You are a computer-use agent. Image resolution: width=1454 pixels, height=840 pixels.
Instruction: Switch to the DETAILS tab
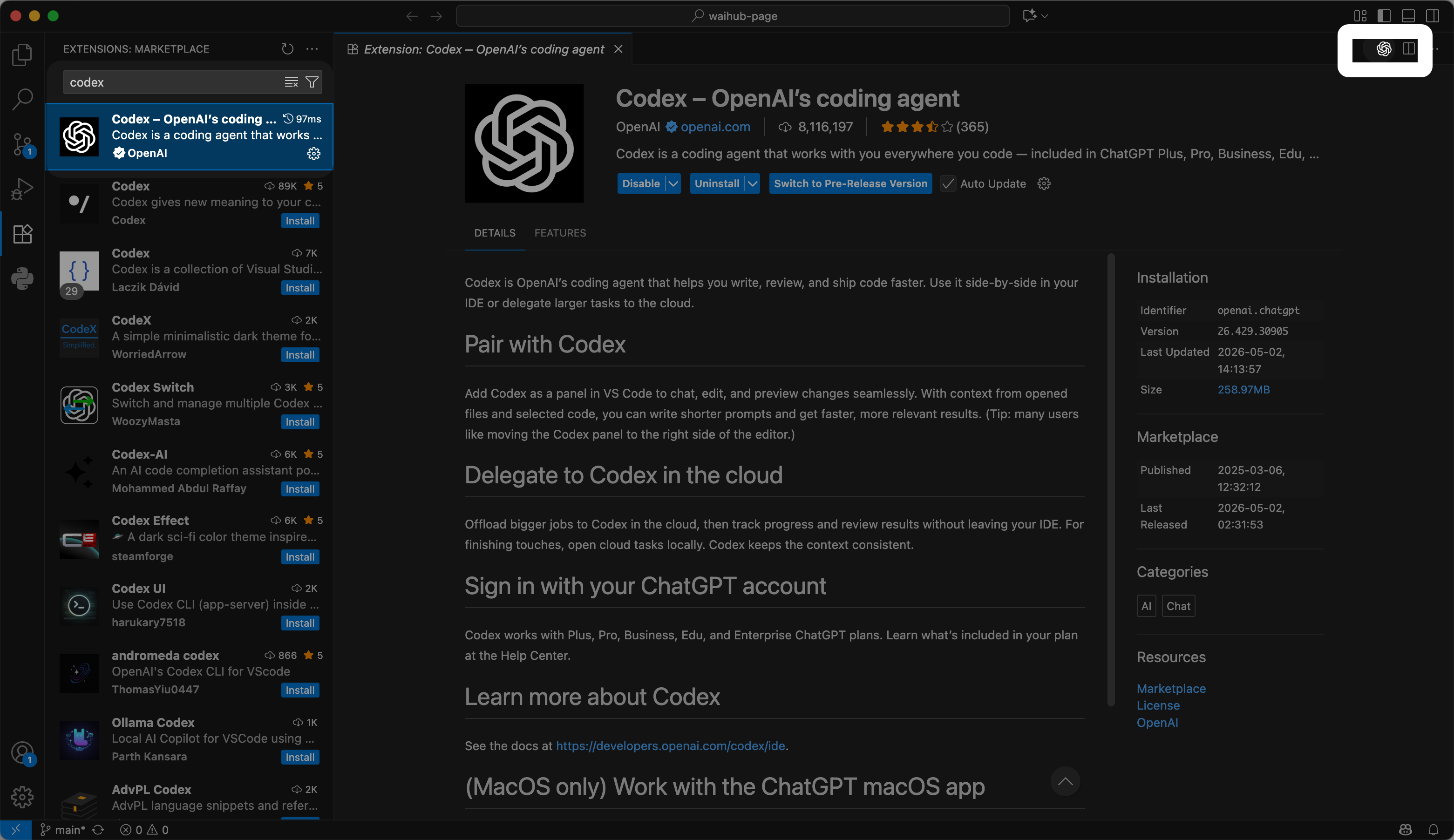(x=495, y=232)
